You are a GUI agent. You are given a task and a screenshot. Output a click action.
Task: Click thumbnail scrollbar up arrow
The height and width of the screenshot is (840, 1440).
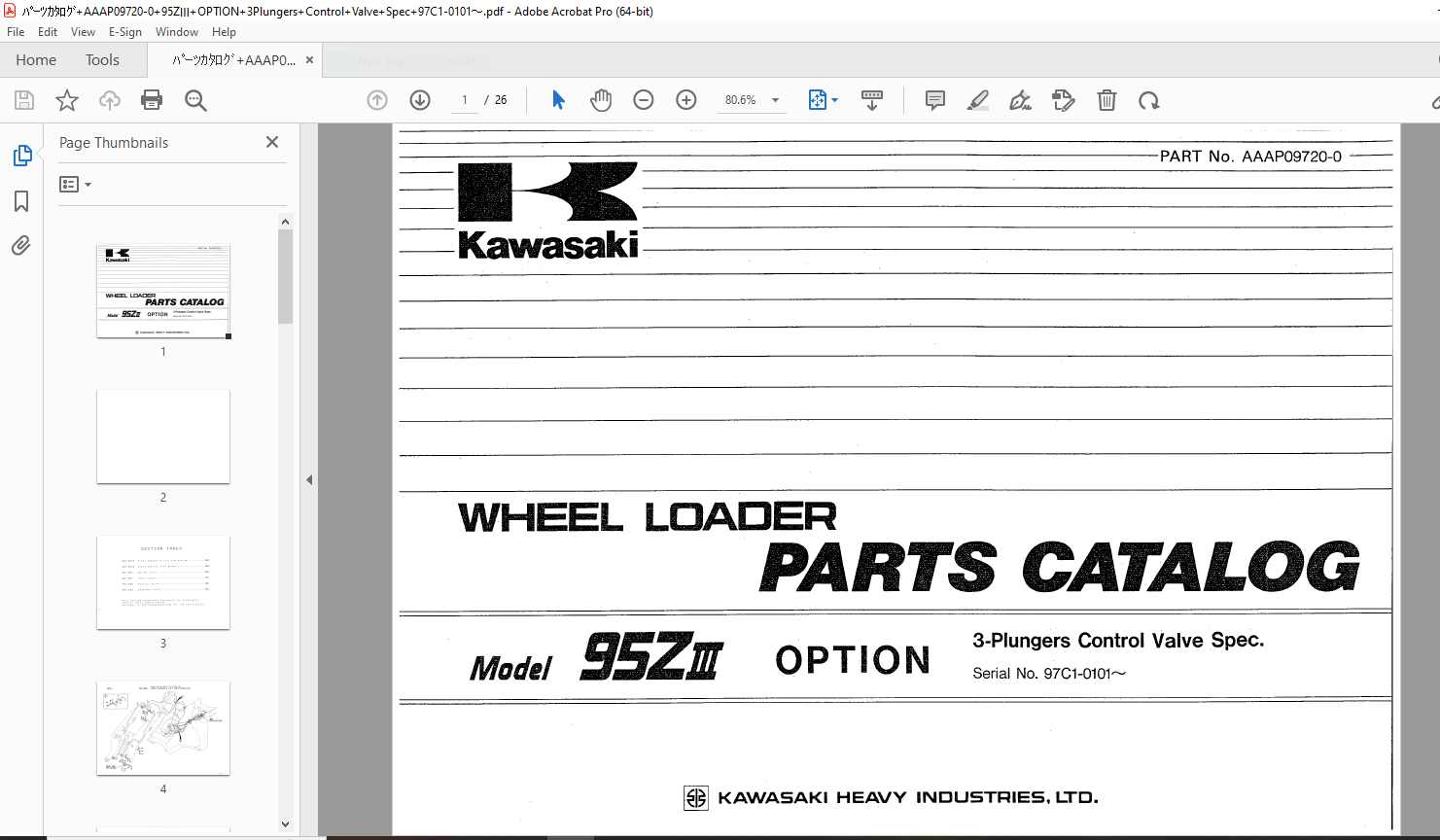(x=285, y=222)
